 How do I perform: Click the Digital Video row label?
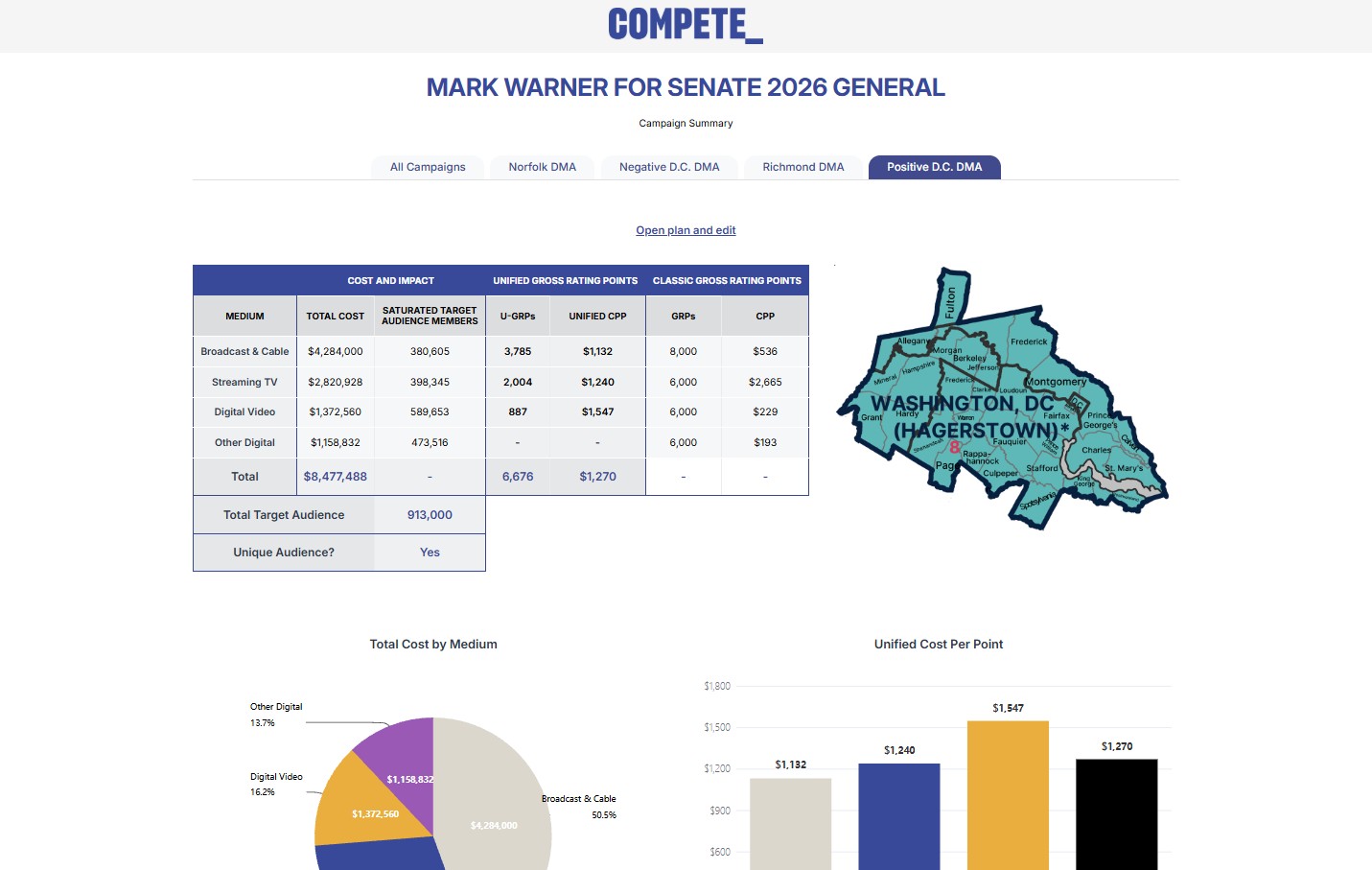point(244,412)
